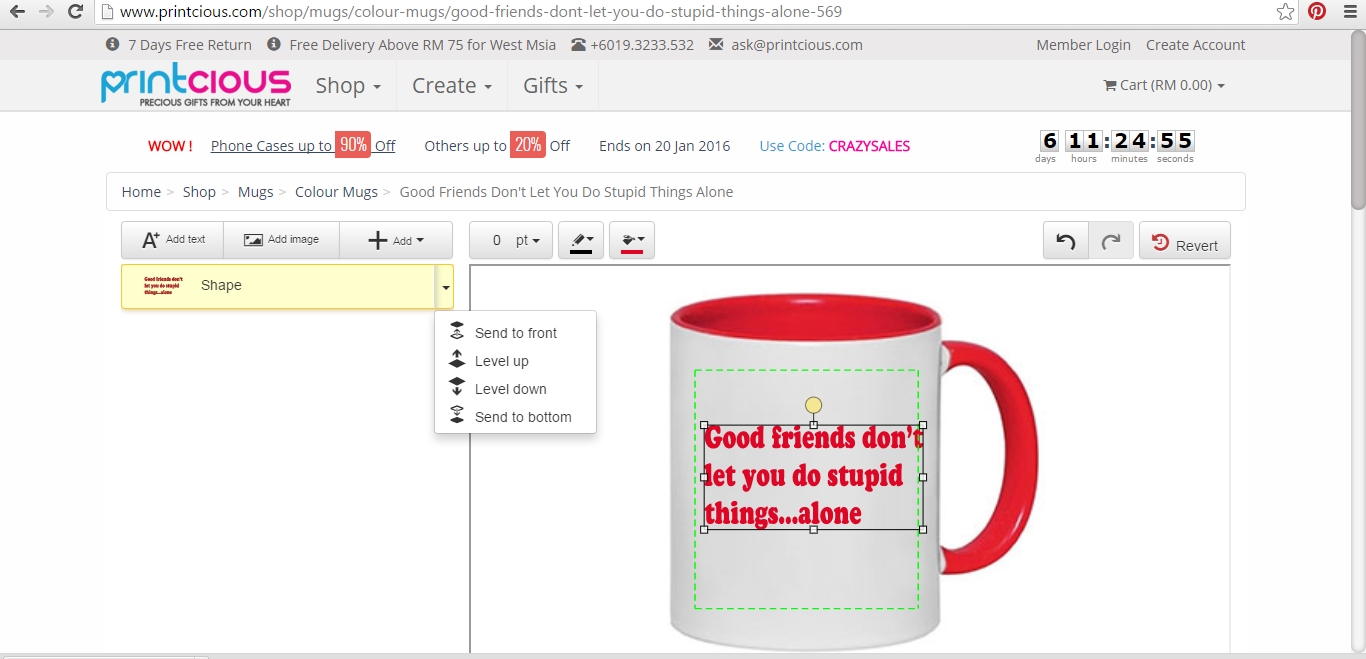1366x659 pixels.
Task: Open Member Login link
Action: 1083,45
